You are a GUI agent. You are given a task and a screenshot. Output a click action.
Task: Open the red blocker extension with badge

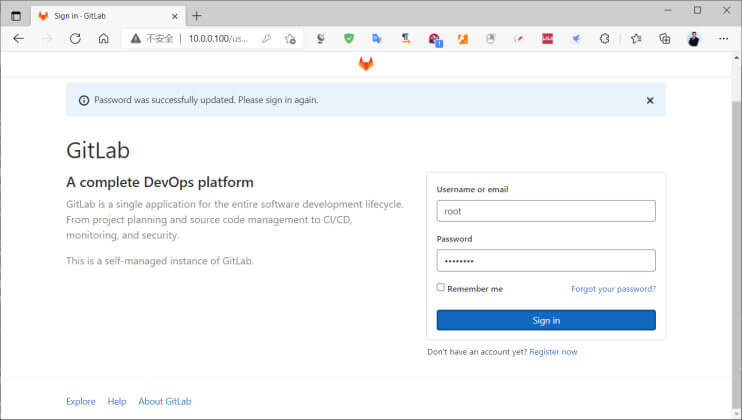coord(434,39)
